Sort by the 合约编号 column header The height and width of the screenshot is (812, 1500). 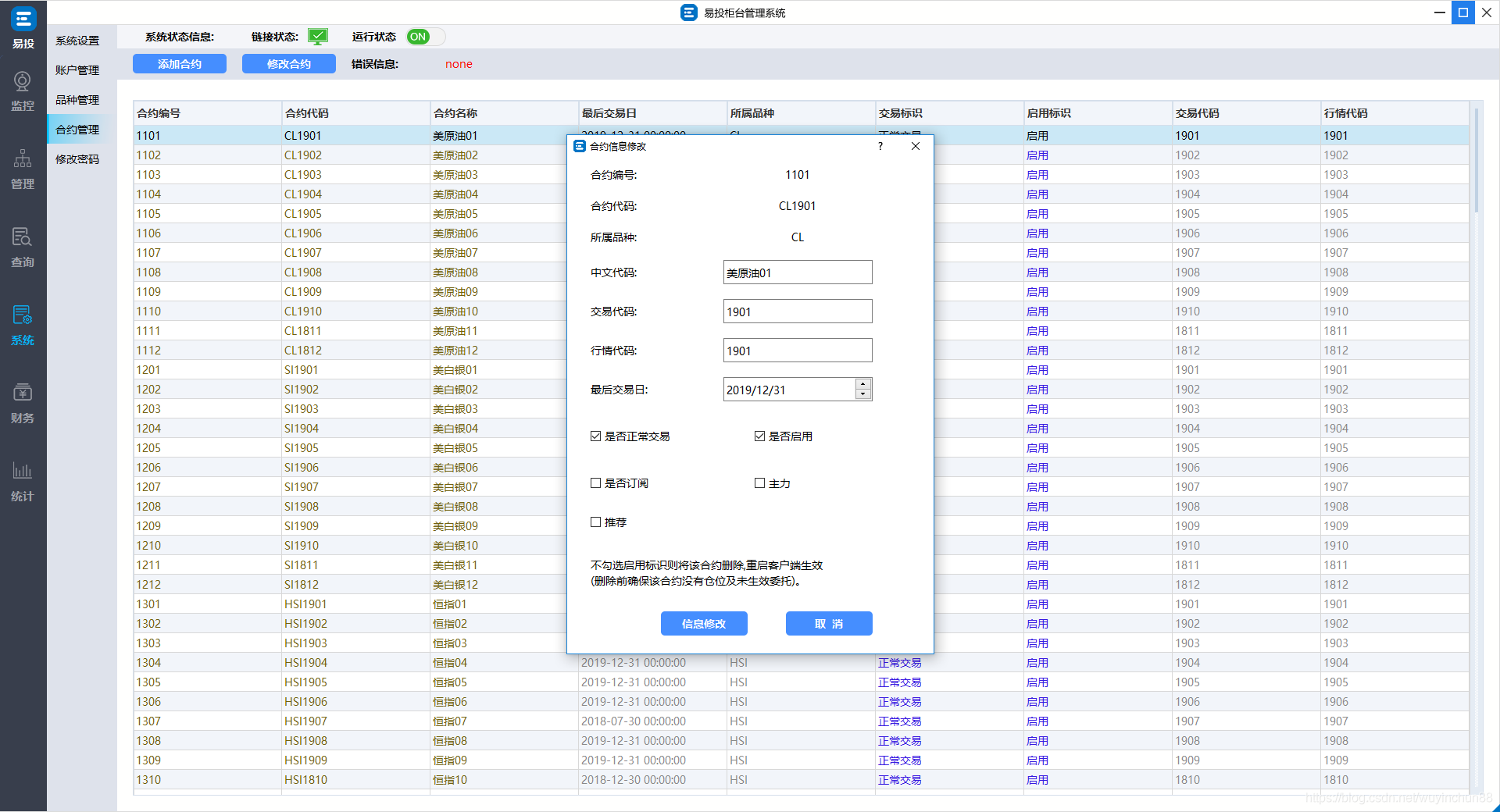click(x=207, y=113)
